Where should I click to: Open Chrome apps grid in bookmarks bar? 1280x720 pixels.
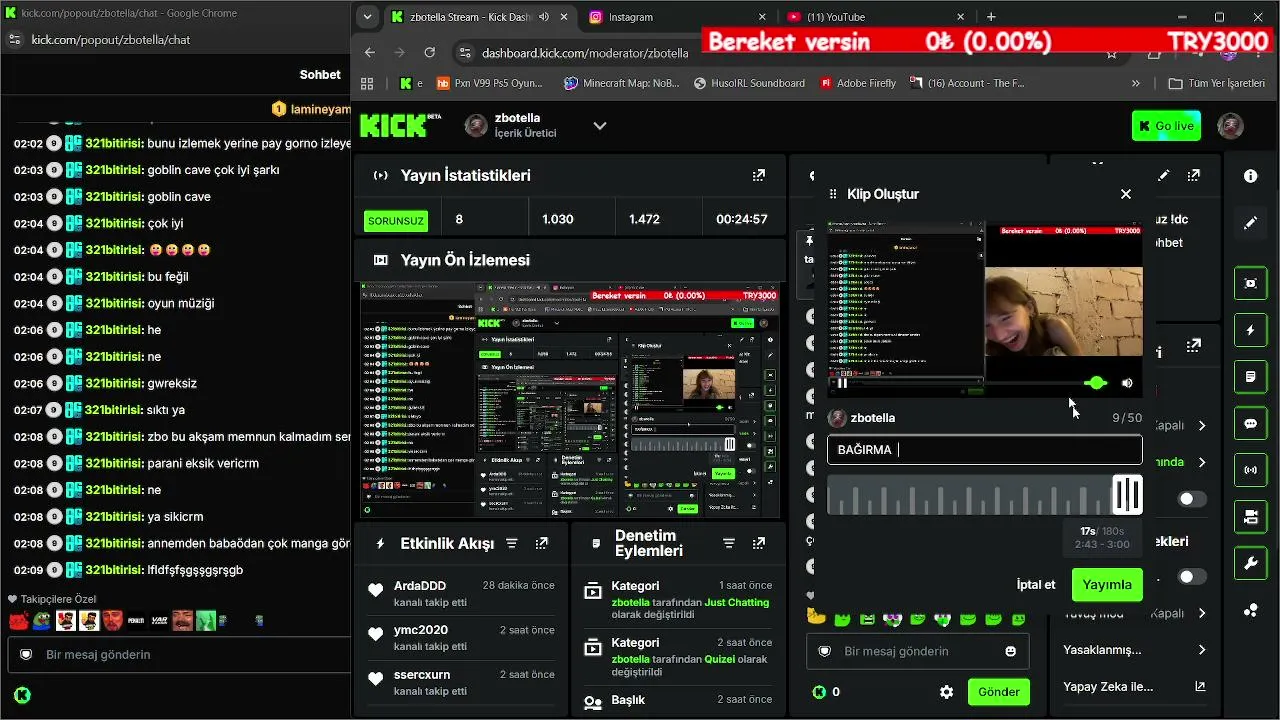367,83
